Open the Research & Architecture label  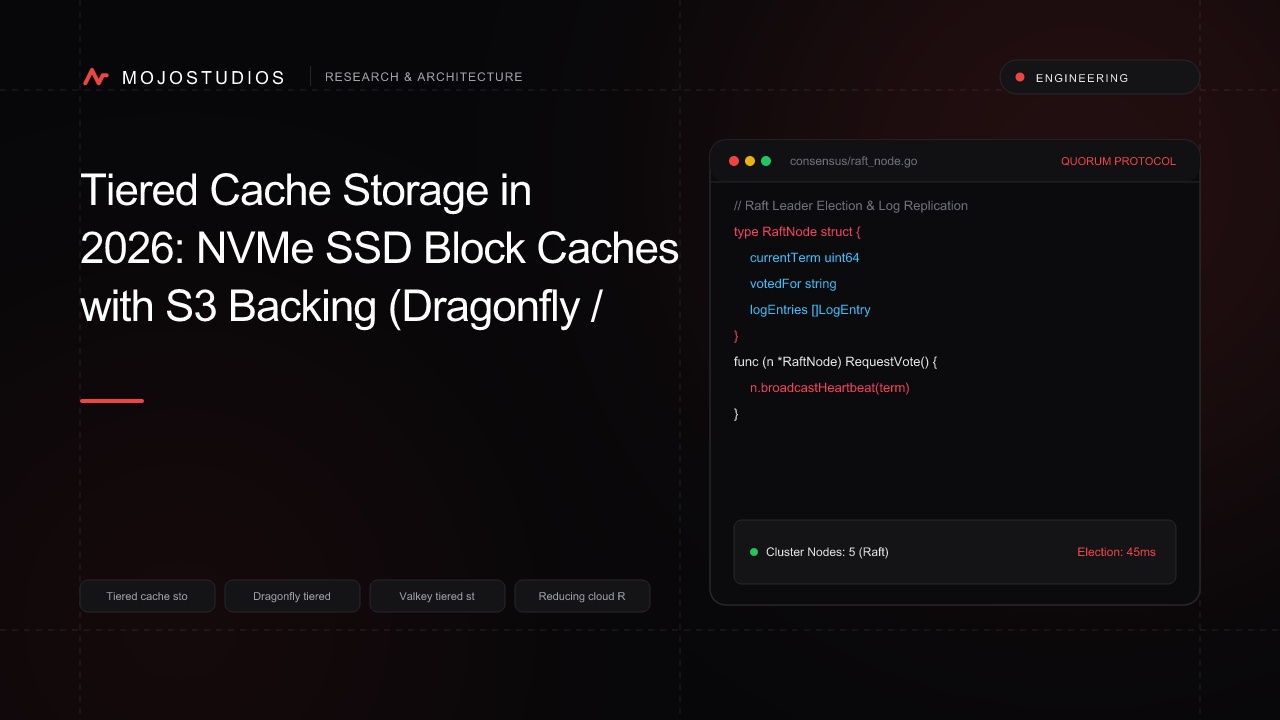click(424, 77)
